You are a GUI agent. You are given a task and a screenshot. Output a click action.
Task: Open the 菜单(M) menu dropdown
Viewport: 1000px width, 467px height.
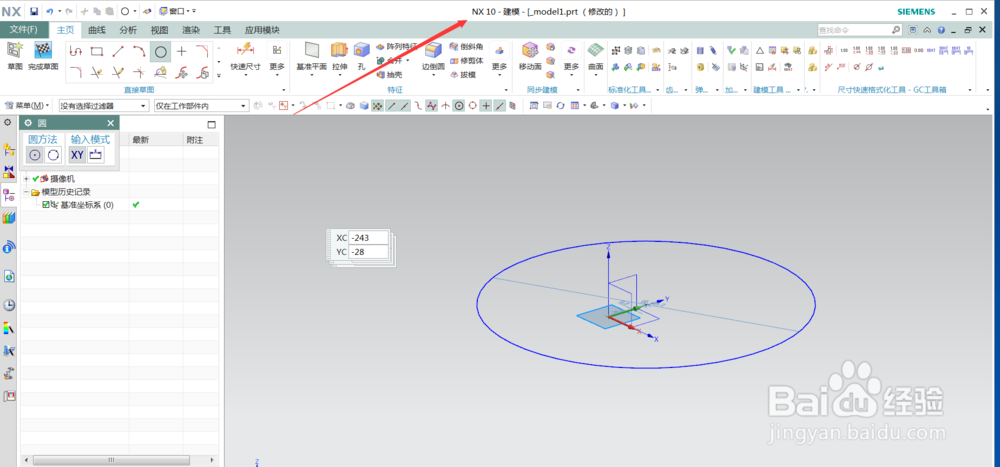pos(27,105)
